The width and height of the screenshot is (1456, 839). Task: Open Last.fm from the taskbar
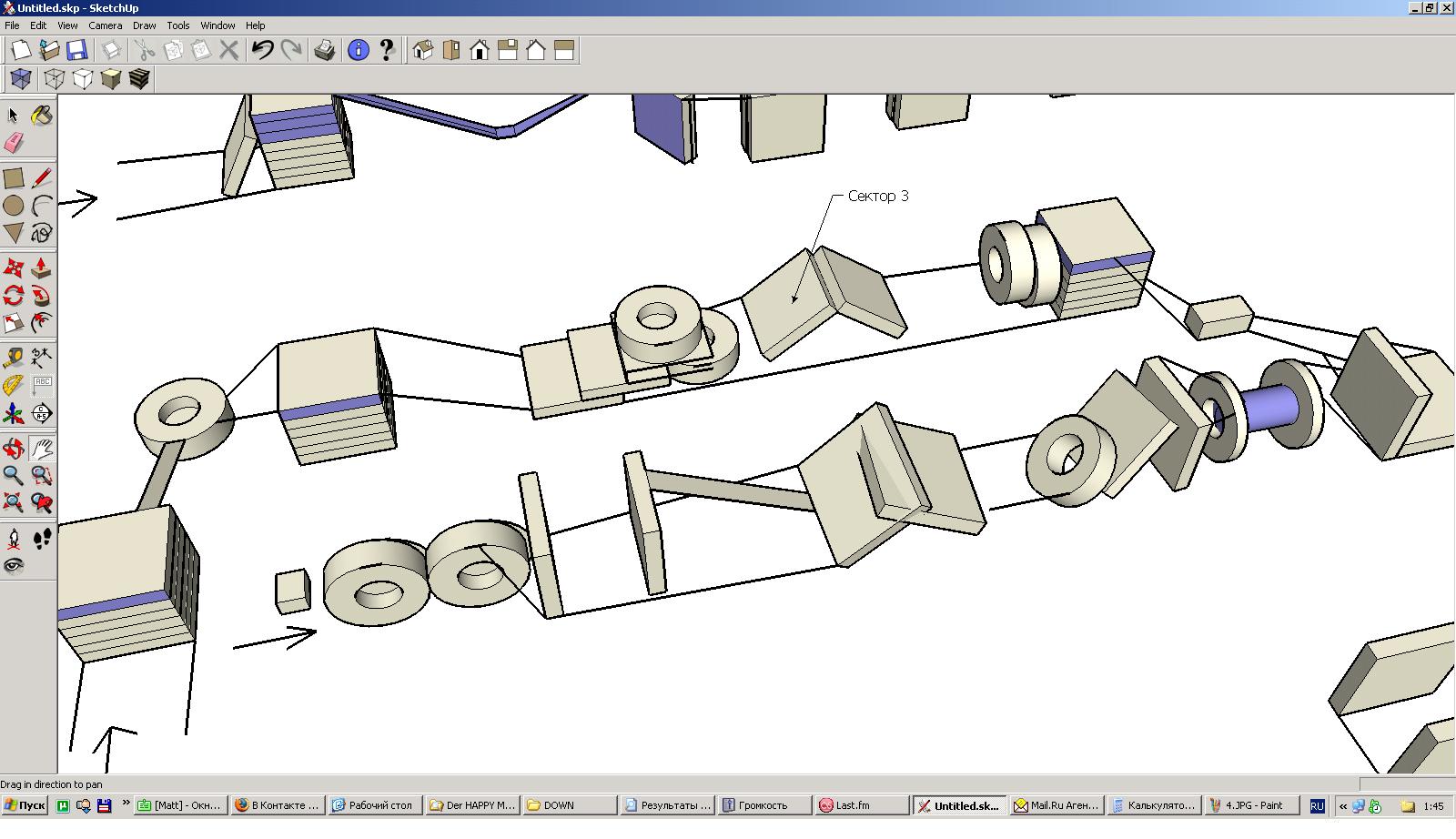[x=852, y=805]
